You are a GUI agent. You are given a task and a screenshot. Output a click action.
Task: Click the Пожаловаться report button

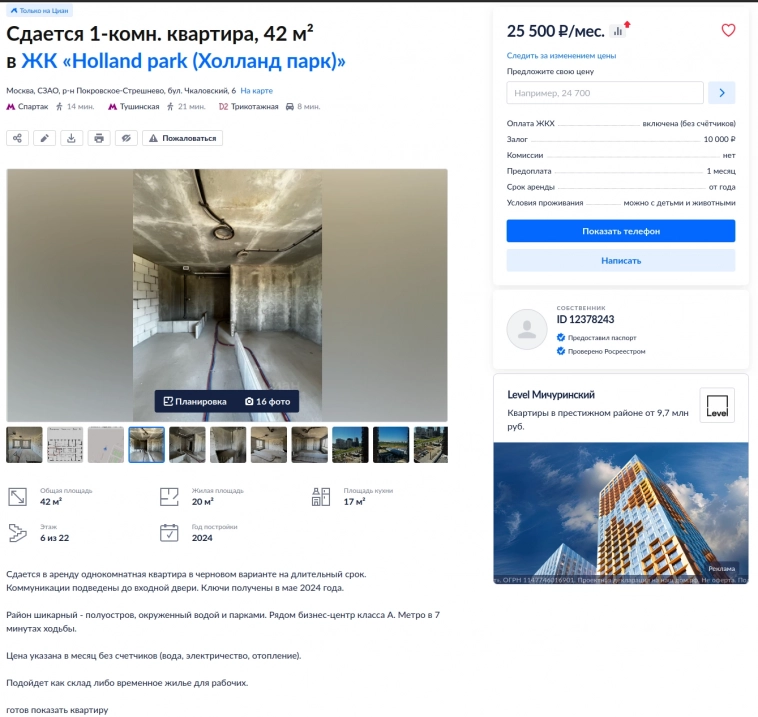point(183,138)
